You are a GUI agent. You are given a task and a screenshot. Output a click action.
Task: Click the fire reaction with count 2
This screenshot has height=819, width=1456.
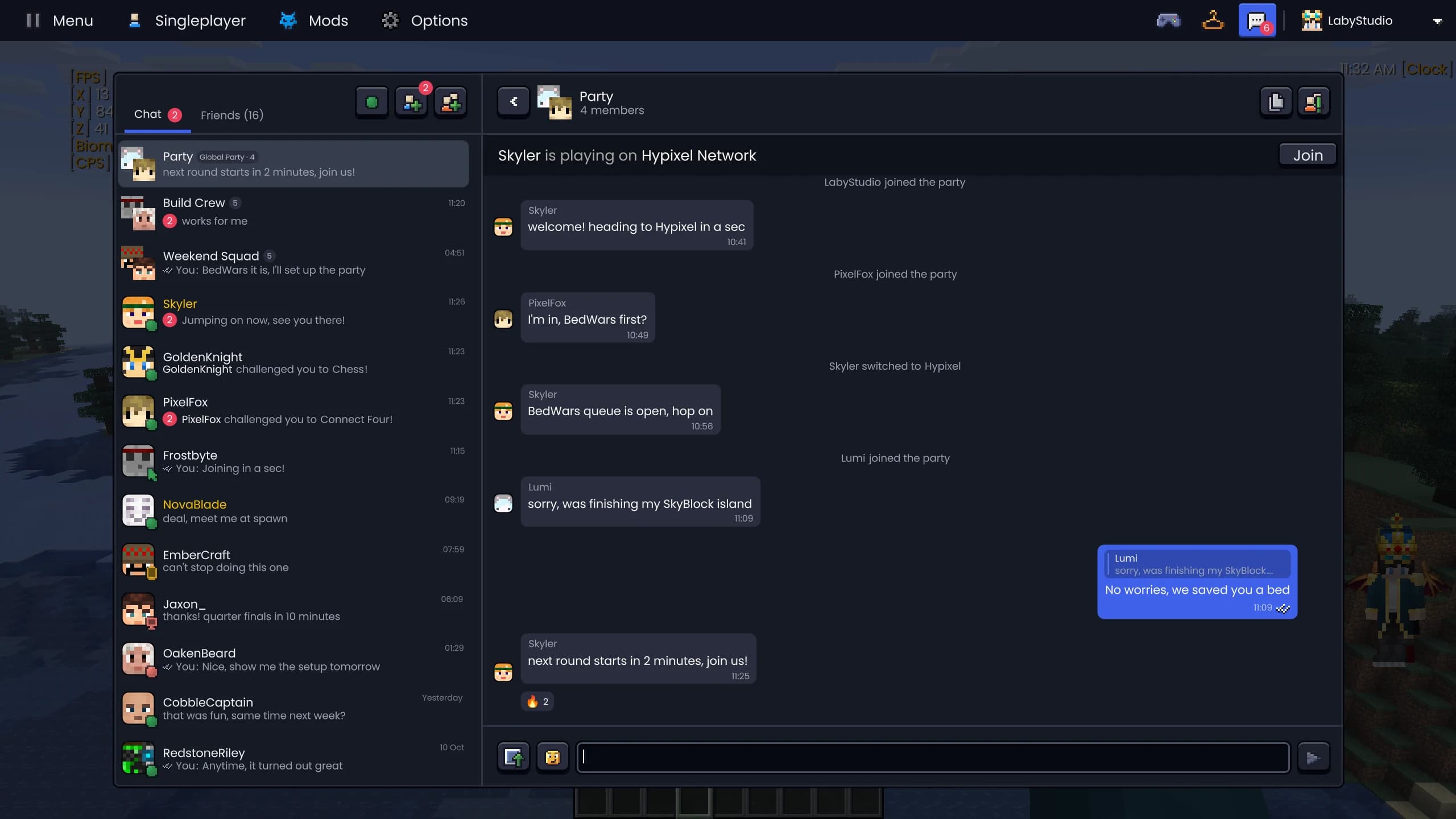point(537,701)
